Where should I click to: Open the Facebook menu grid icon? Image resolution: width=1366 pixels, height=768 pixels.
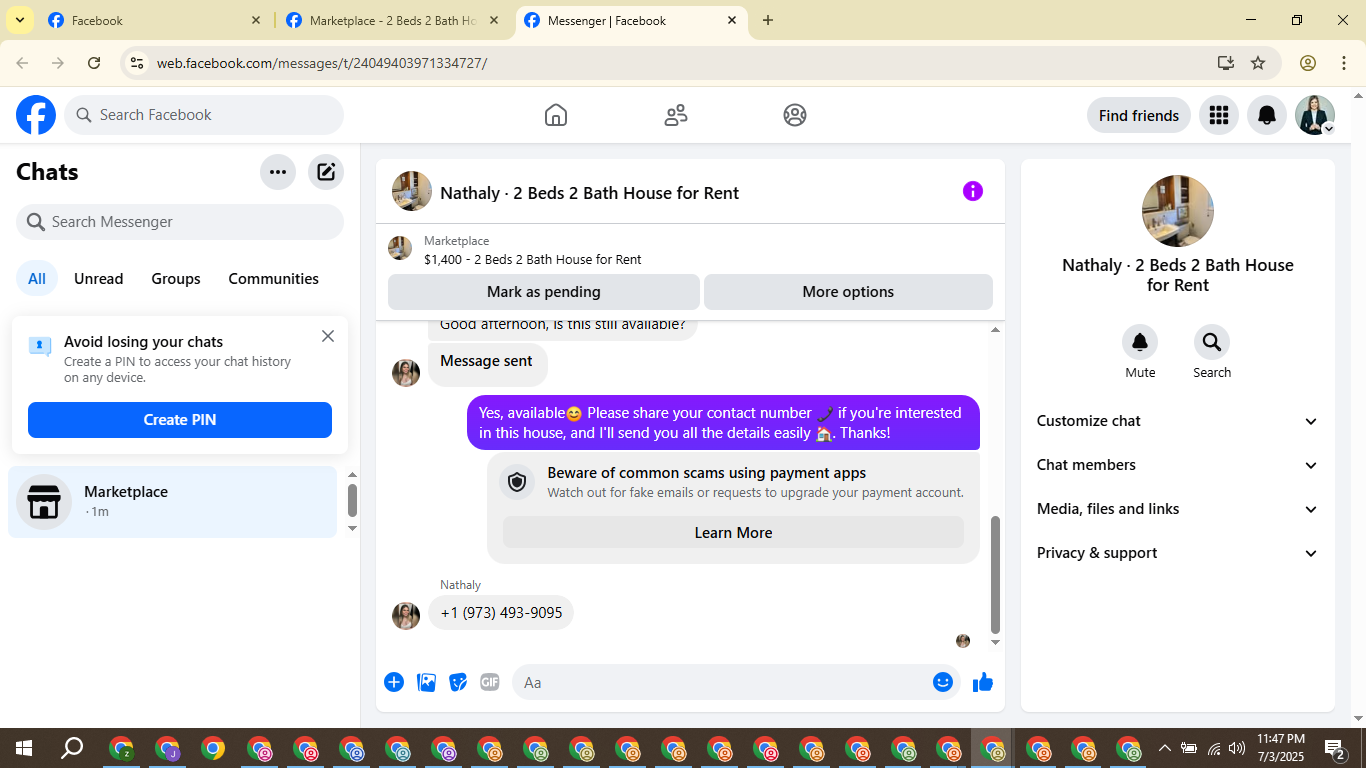[1218, 115]
